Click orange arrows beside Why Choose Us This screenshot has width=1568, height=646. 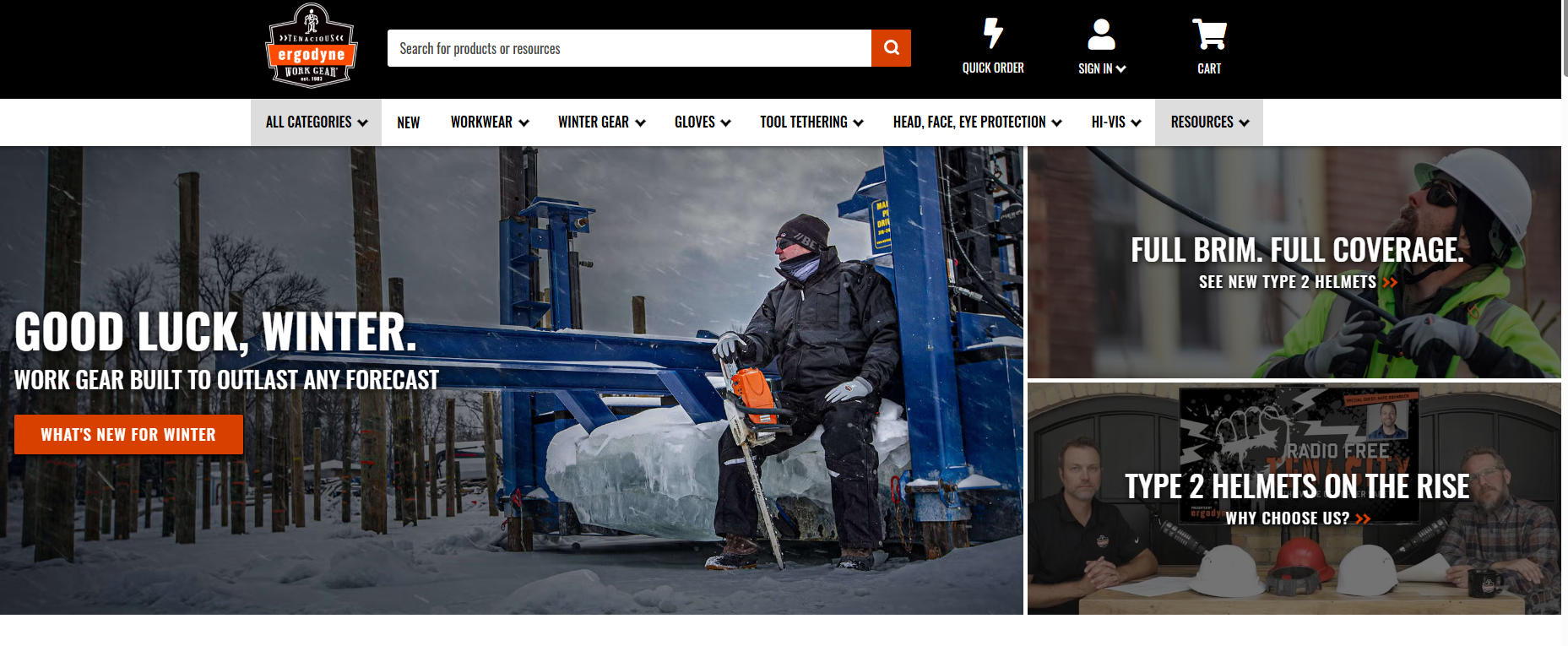click(x=1363, y=518)
